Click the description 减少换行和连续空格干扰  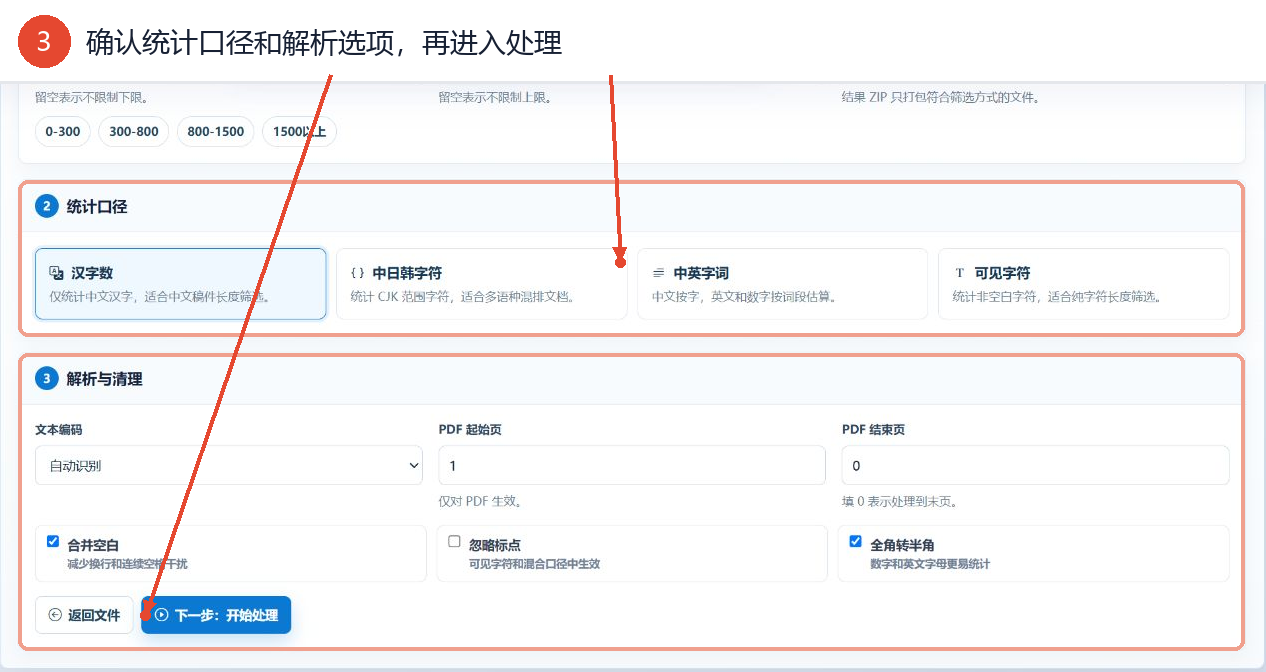click(127, 564)
